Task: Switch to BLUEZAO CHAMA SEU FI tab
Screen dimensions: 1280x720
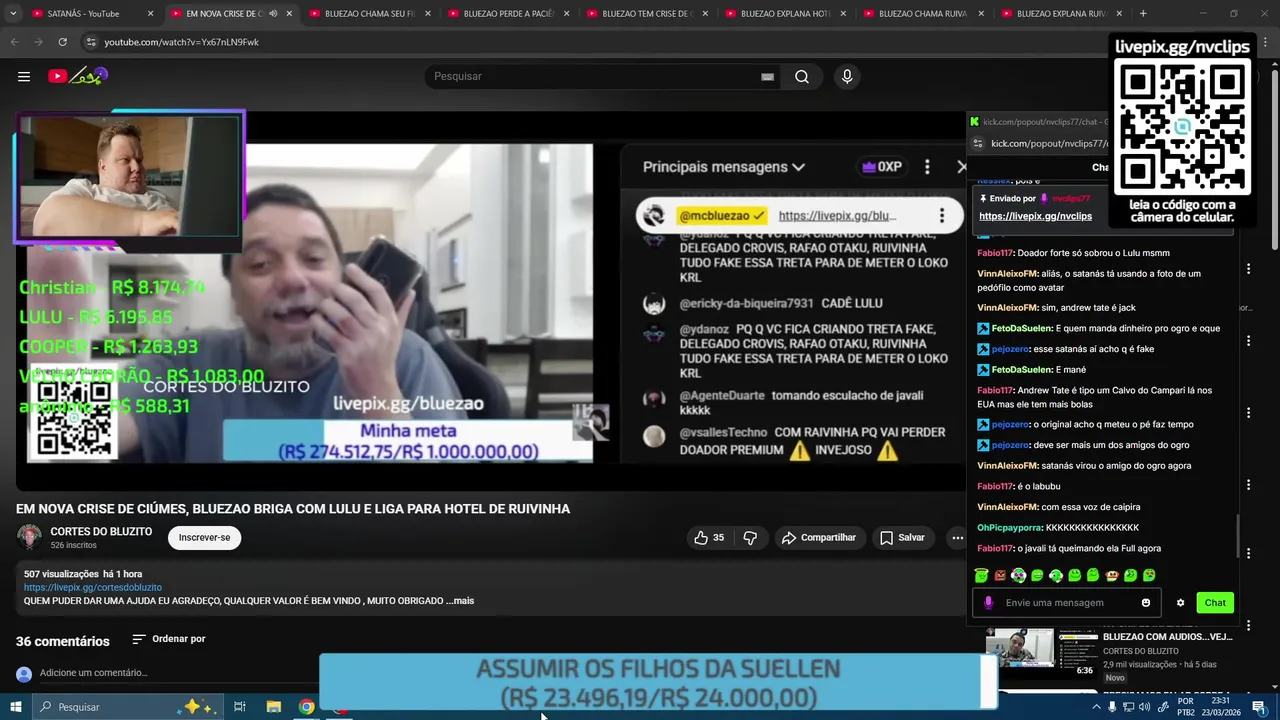Action: pyautogui.click(x=370, y=13)
